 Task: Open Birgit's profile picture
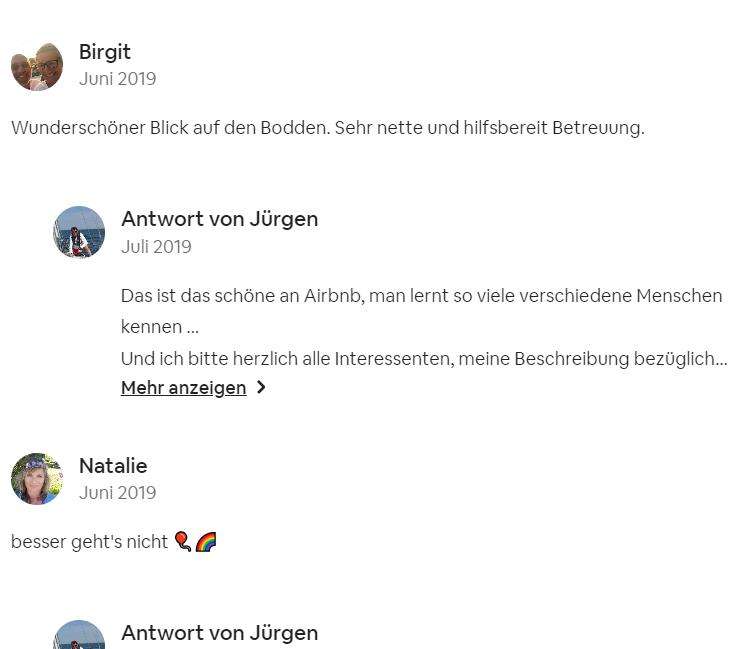point(37,66)
